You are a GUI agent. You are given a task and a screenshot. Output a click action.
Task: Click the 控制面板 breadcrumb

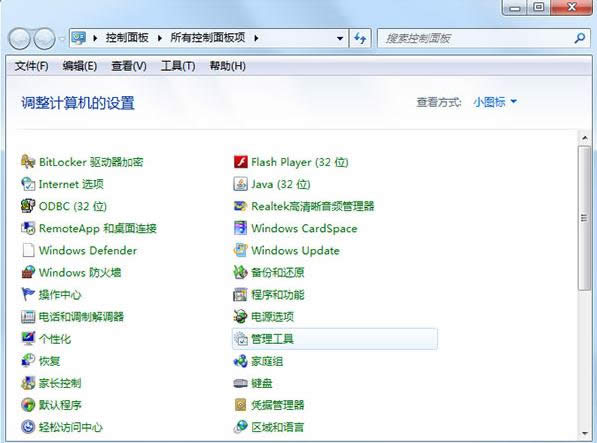(127, 38)
